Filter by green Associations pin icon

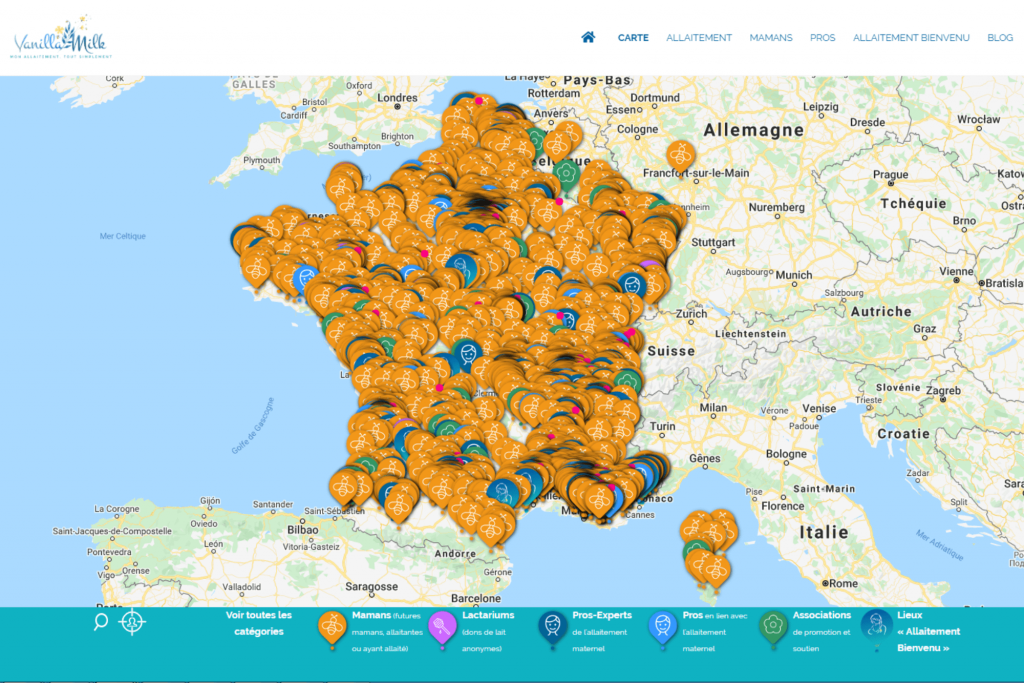click(x=772, y=628)
